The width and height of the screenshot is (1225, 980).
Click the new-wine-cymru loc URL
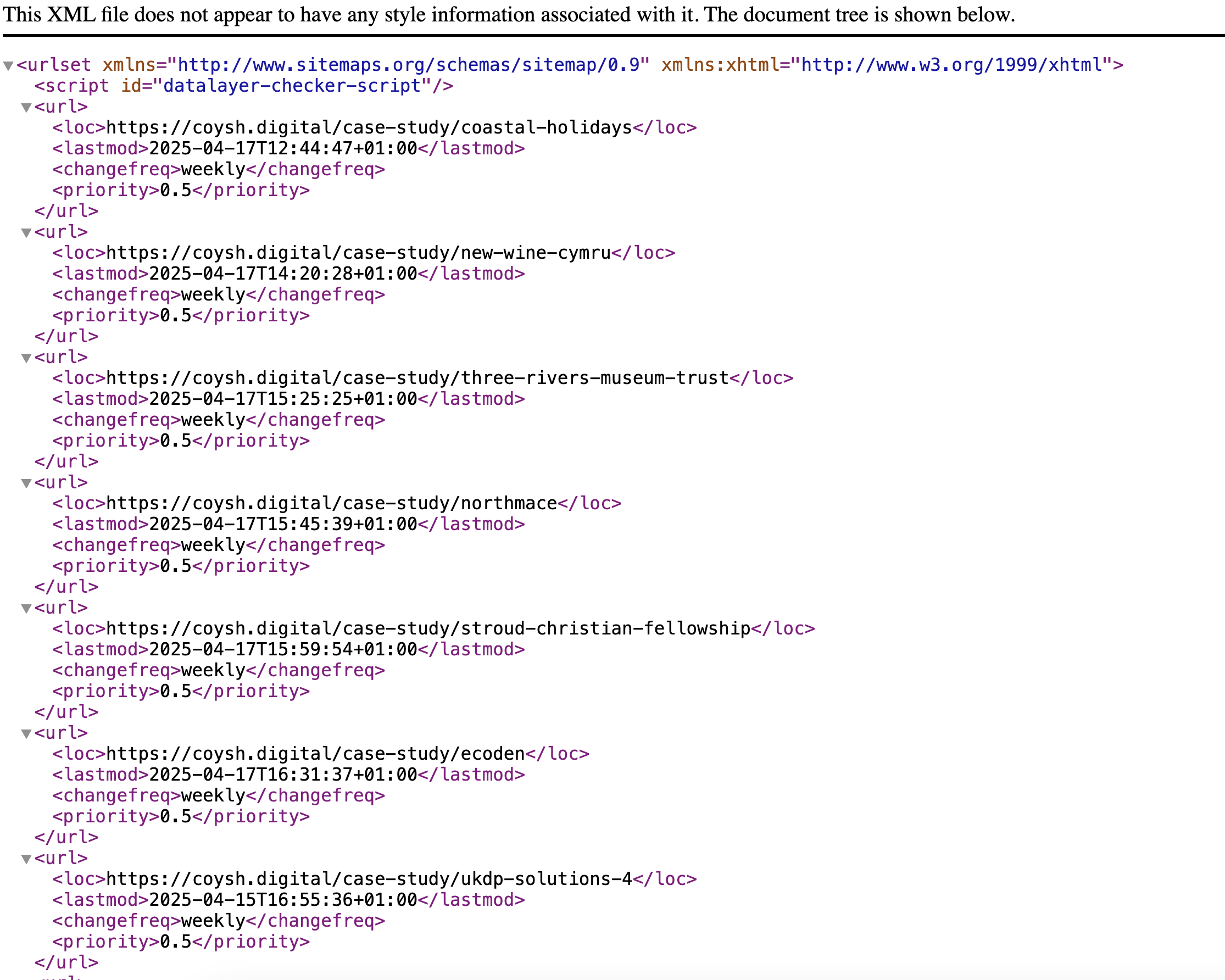point(359,253)
